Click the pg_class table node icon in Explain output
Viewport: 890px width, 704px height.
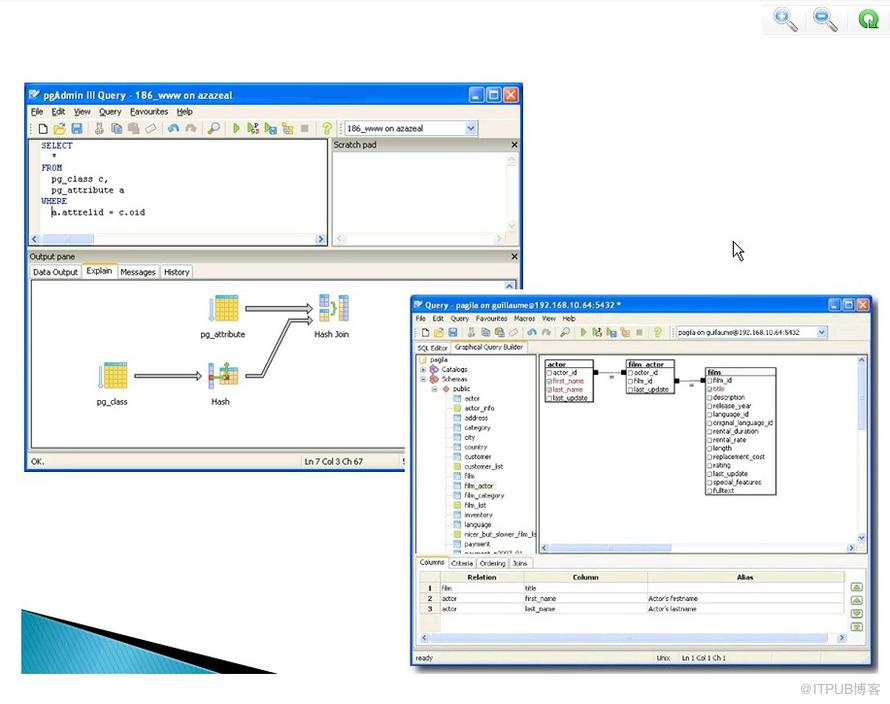[112, 375]
